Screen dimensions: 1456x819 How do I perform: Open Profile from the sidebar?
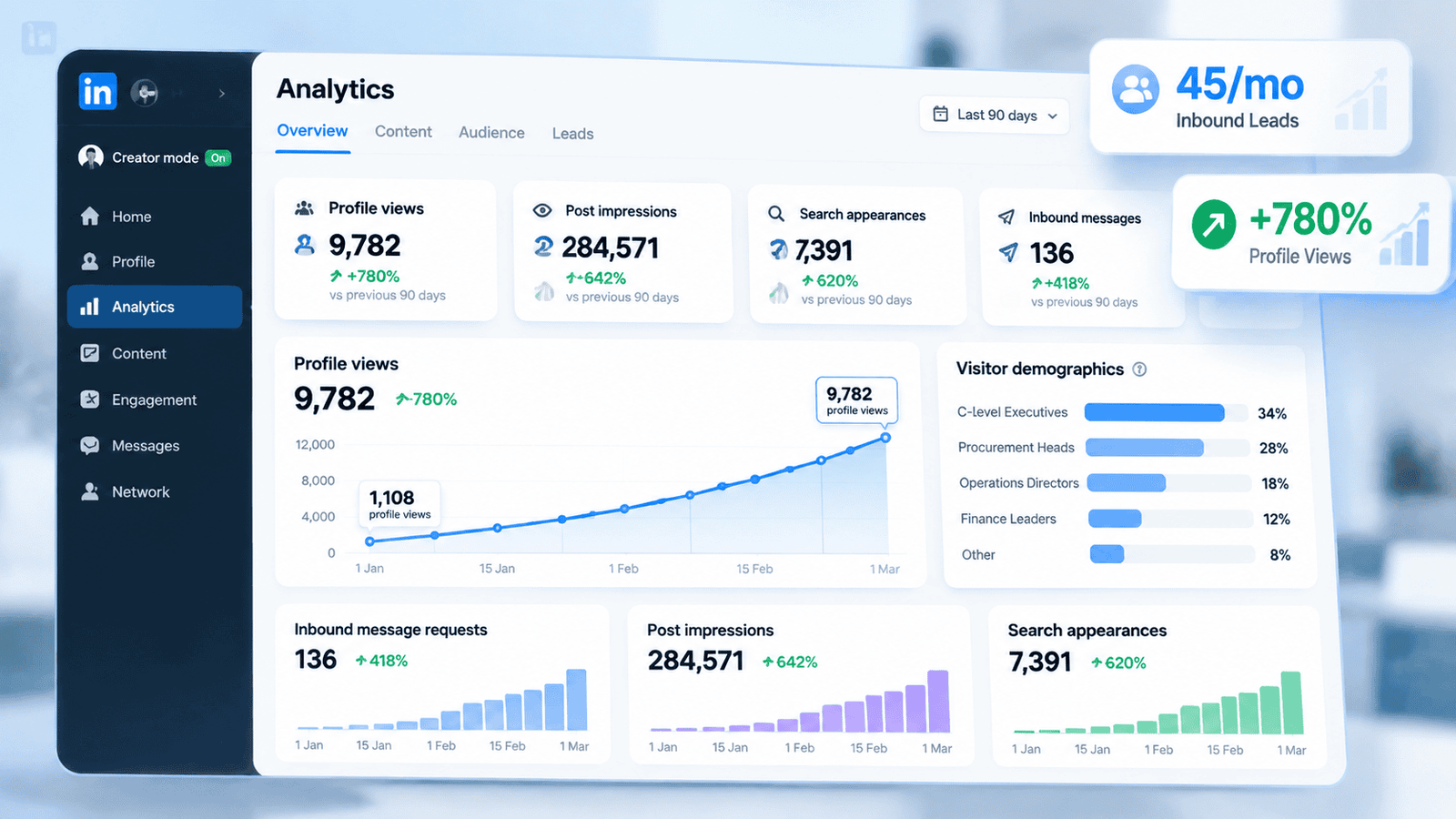[x=155, y=261]
